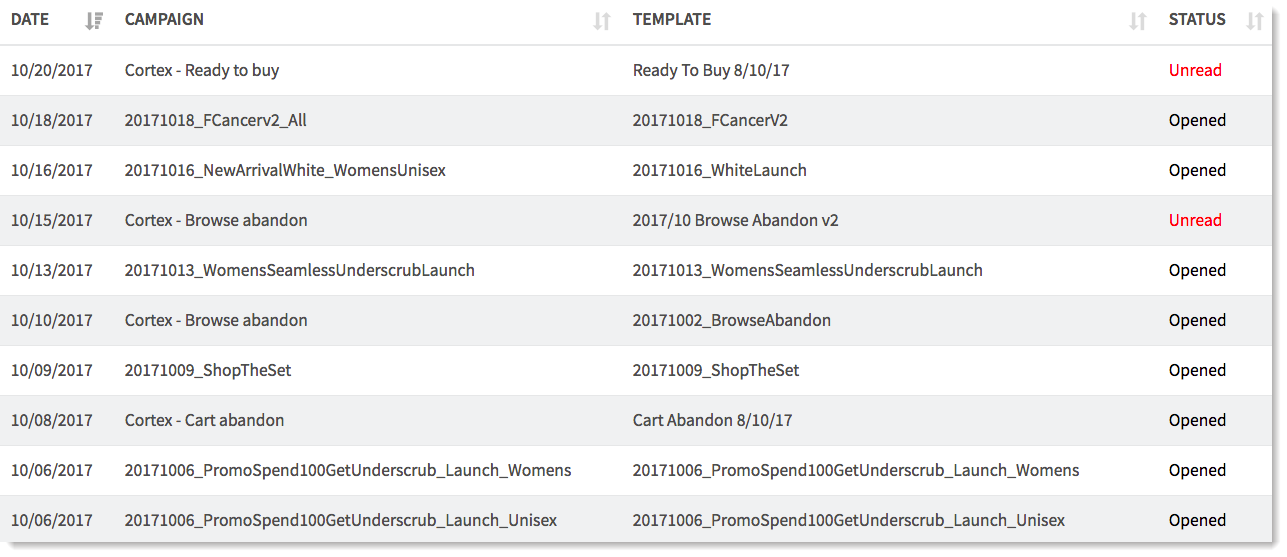Click the DATE column header label
This screenshot has width=1287, height=557.
[30, 20]
